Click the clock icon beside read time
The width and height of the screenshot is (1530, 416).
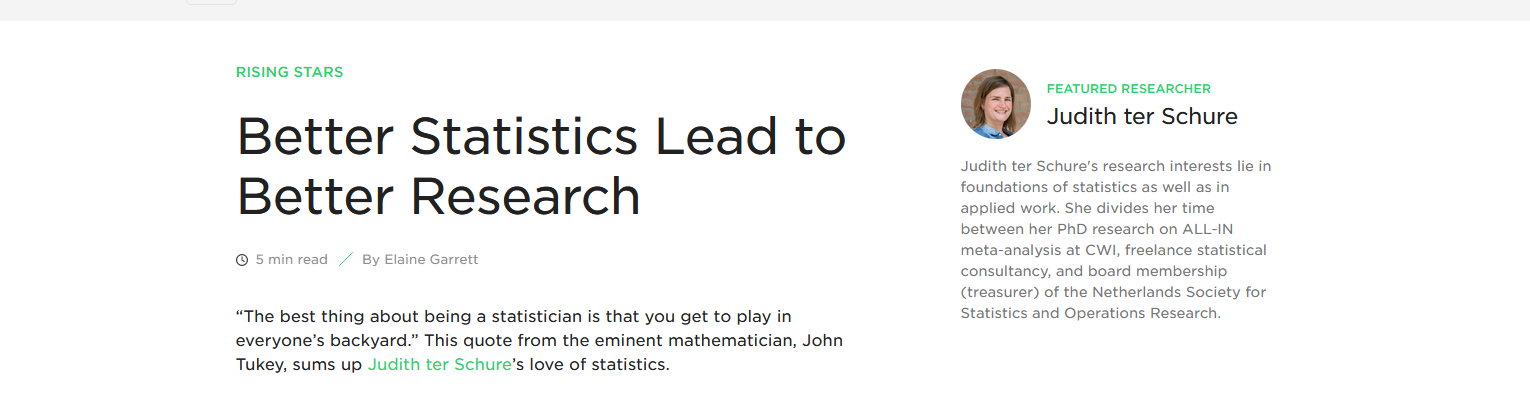[x=242, y=260]
